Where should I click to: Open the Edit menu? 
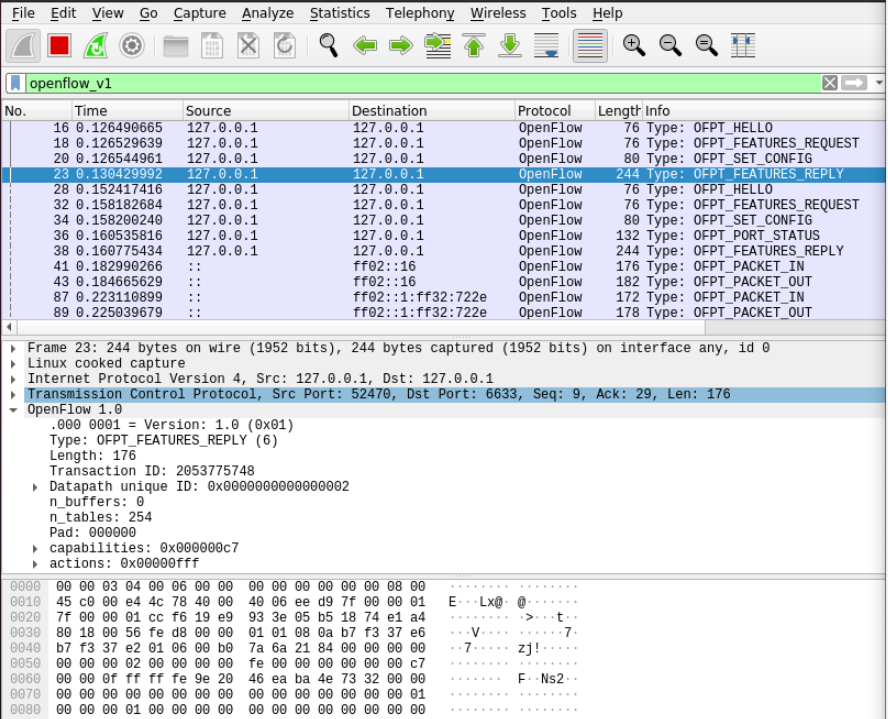[x=63, y=13]
